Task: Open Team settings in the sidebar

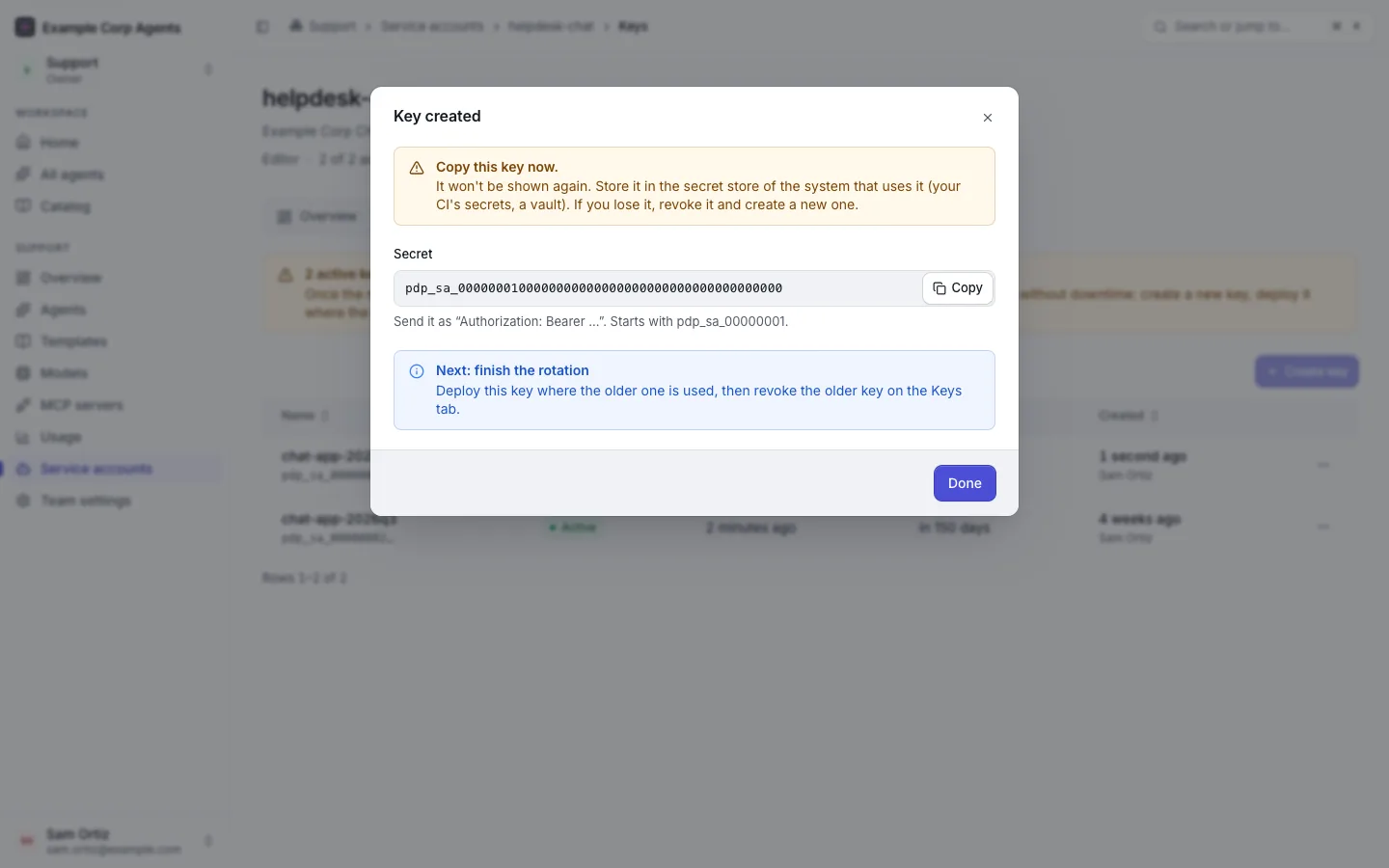Action: point(116,501)
